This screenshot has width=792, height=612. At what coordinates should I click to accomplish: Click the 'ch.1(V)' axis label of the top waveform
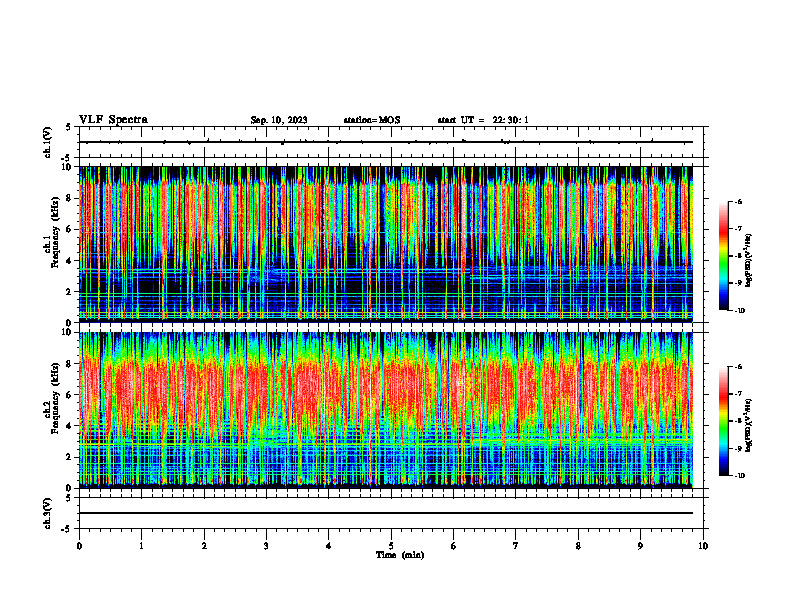[x=48, y=142]
